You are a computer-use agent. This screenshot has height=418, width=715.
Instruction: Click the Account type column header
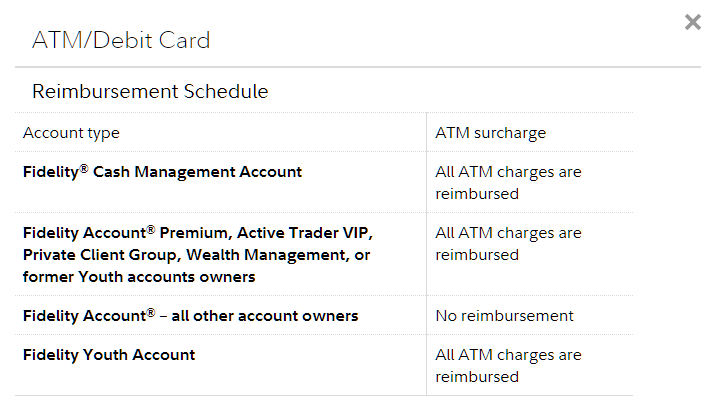point(71,133)
